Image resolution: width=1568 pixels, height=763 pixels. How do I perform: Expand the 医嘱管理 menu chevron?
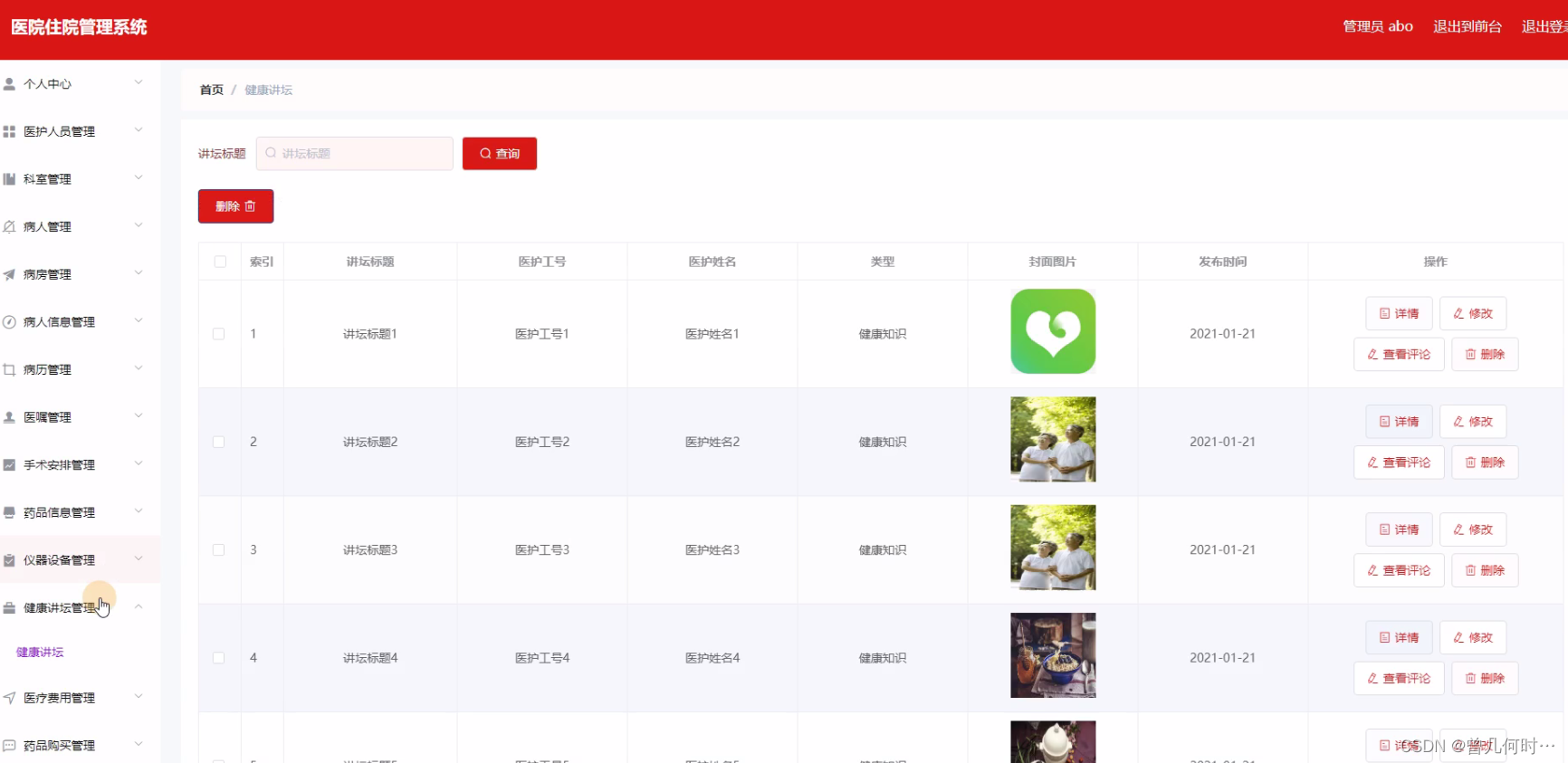(139, 415)
